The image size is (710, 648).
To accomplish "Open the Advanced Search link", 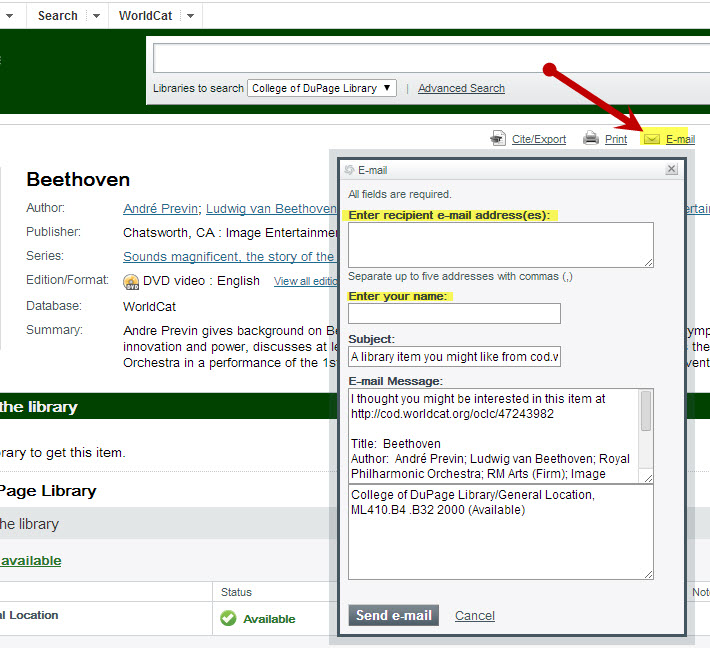I will pyautogui.click(x=461, y=88).
